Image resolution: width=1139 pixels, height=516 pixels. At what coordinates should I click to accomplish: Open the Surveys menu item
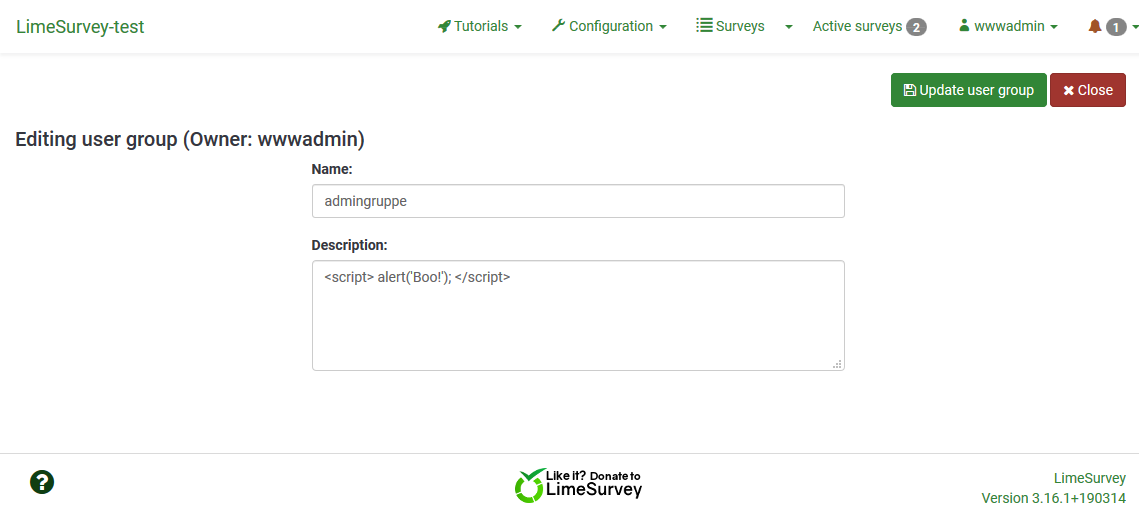click(x=740, y=27)
